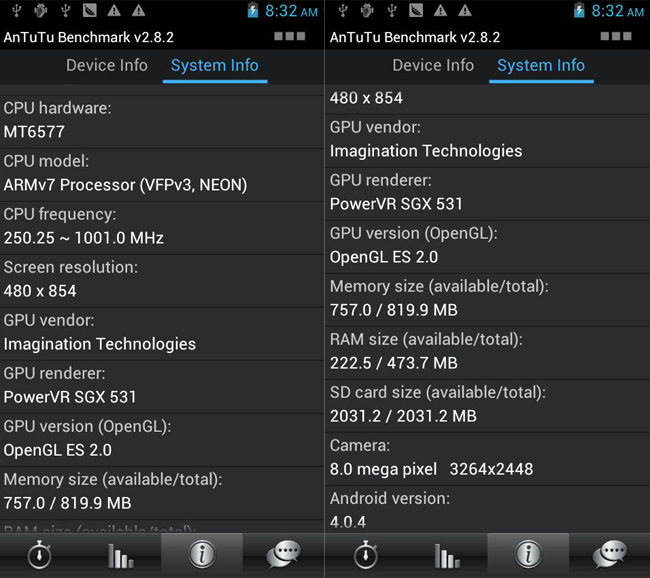Tap the first USB icon in right status bar
The image size is (650, 578).
343,10
